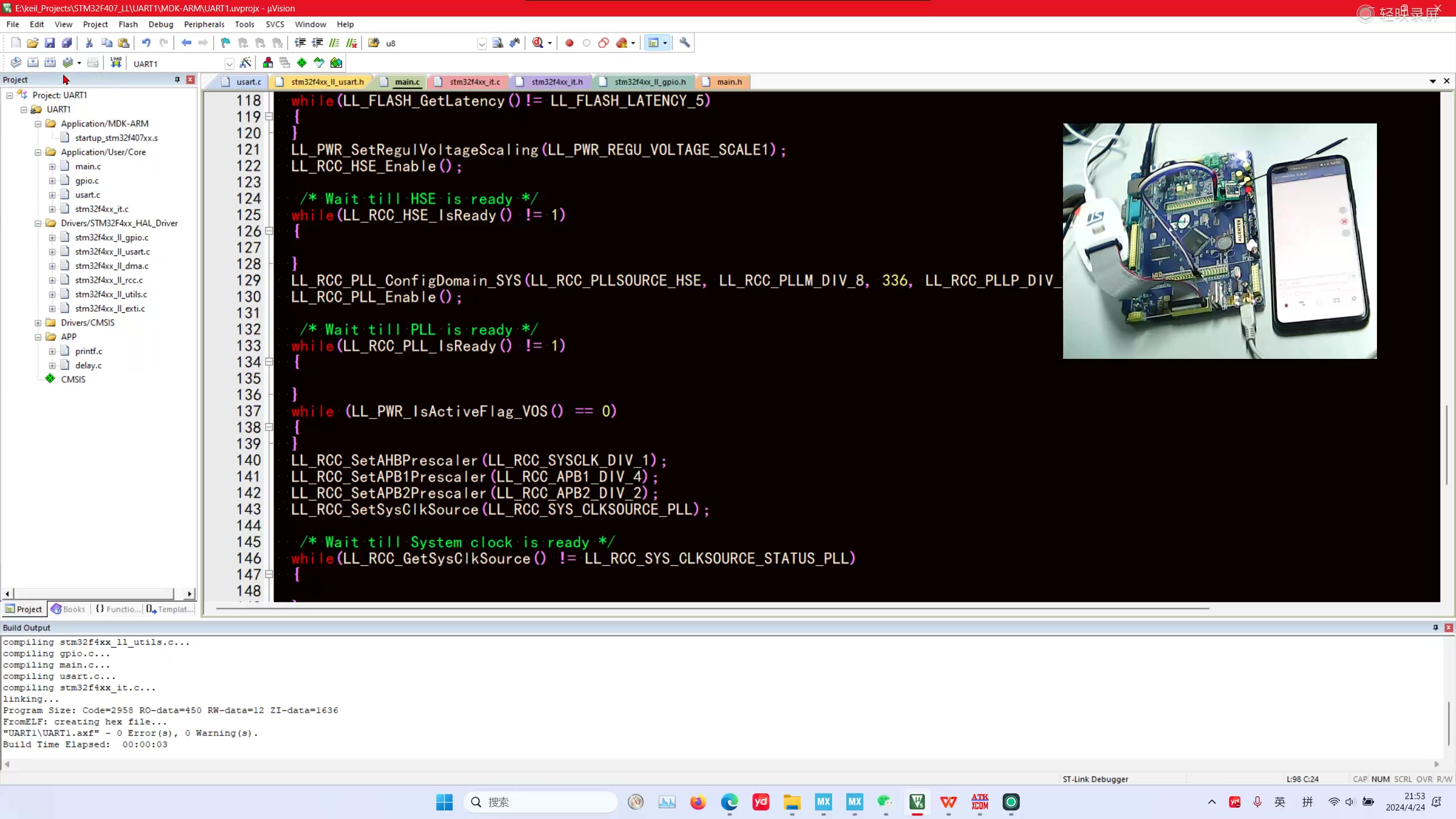Image resolution: width=1456 pixels, height=819 pixels.
Task: Expand the main.c node in project tree
Action: click(52, 167)
